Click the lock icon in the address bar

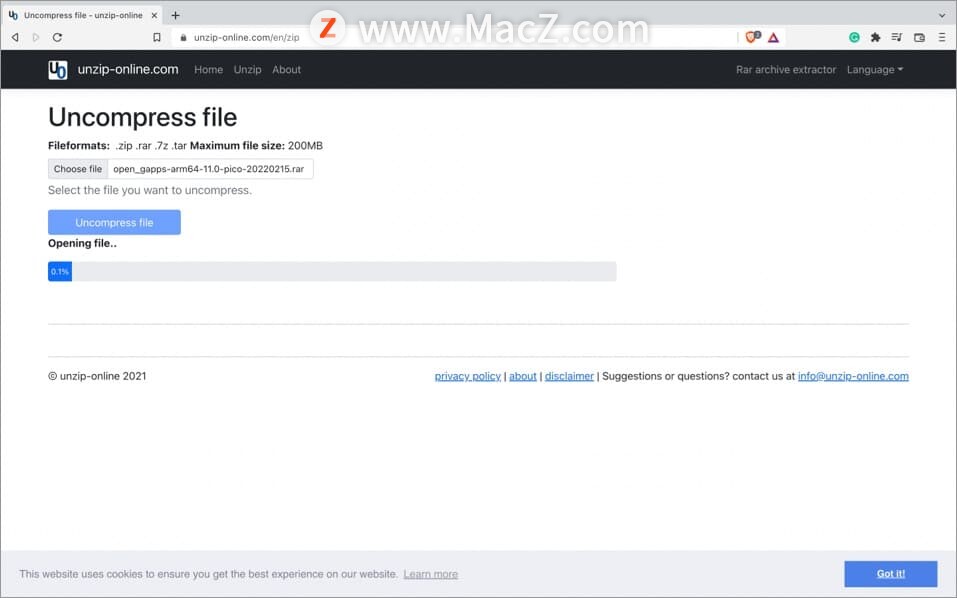183,37
